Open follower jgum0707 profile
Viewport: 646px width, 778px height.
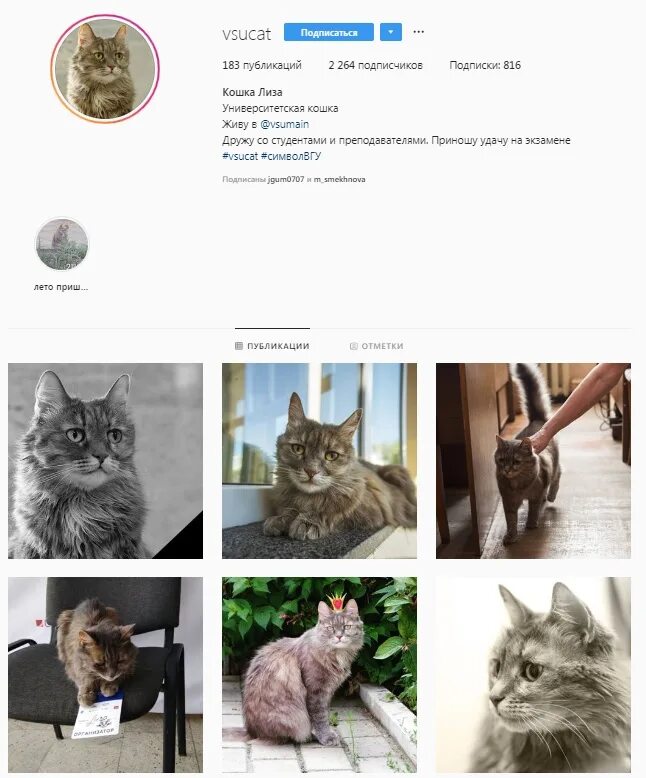(x=286, y=179)
